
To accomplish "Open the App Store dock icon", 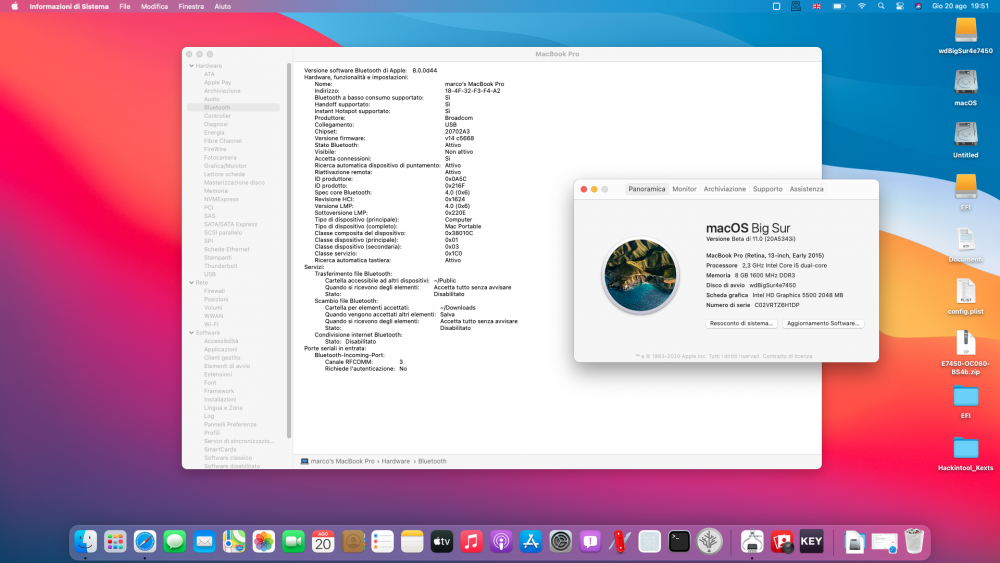I will (x=530, y=542).
